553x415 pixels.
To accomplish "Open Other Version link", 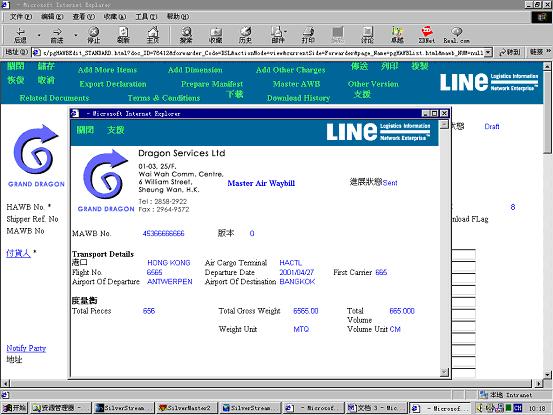I will [x=373, y=84].
